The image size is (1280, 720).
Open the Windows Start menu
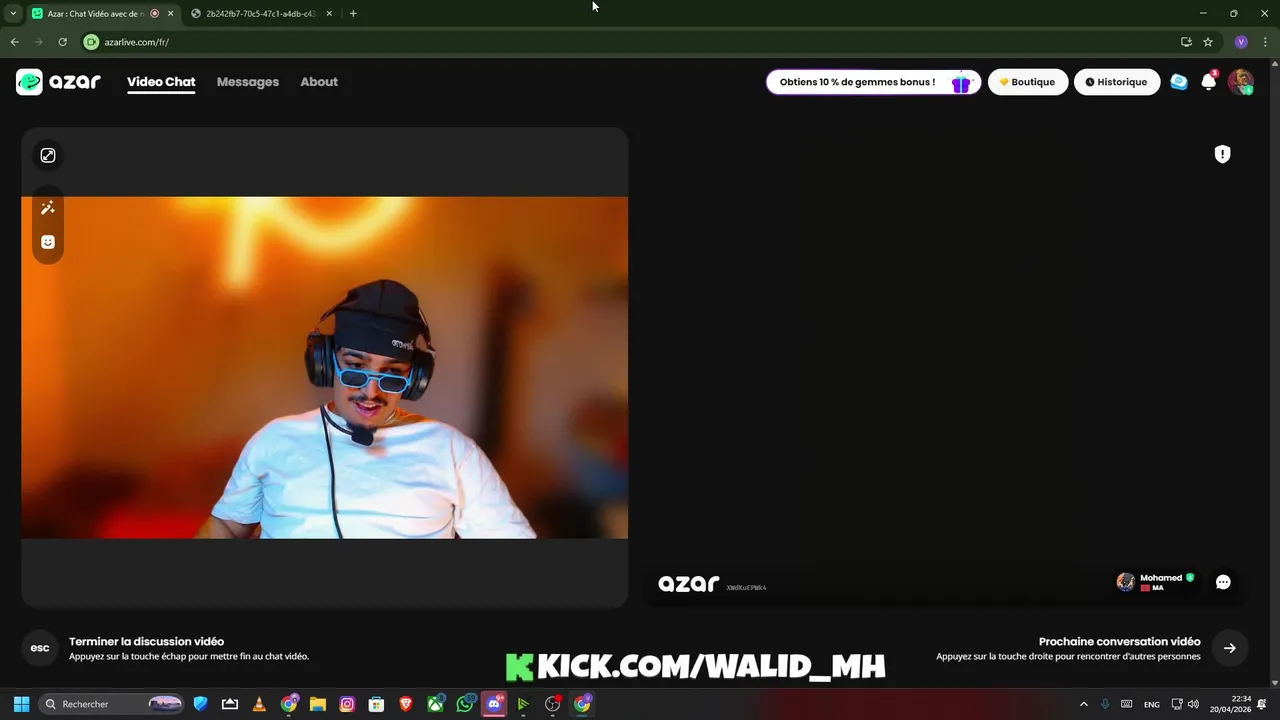pos(21,704)
